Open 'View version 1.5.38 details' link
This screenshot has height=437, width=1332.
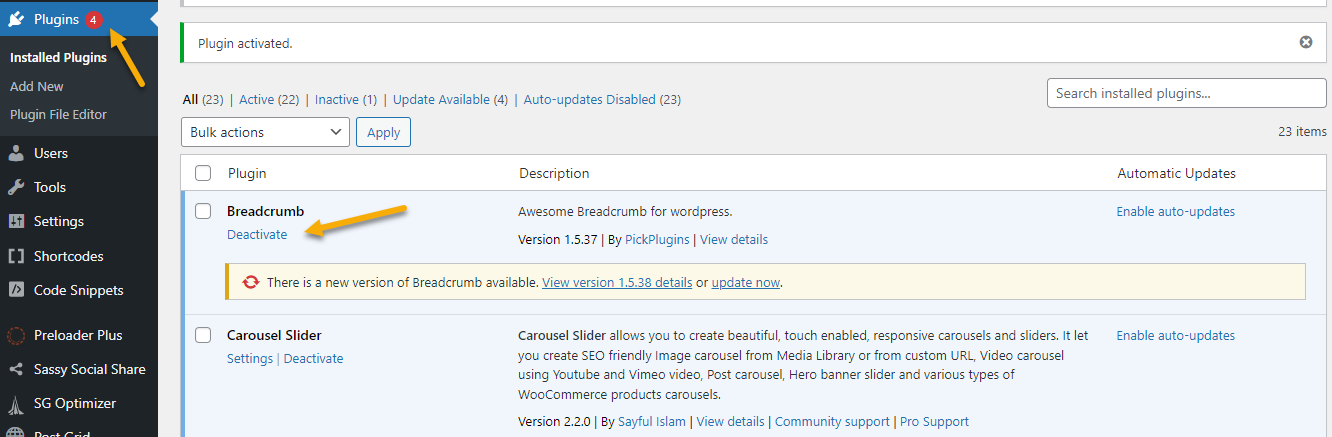[617, 283]
